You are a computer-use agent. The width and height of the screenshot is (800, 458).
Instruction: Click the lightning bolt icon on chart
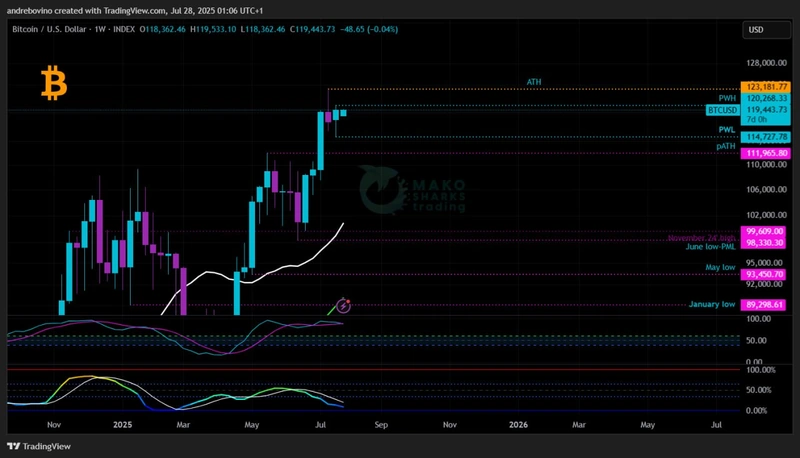347,304
